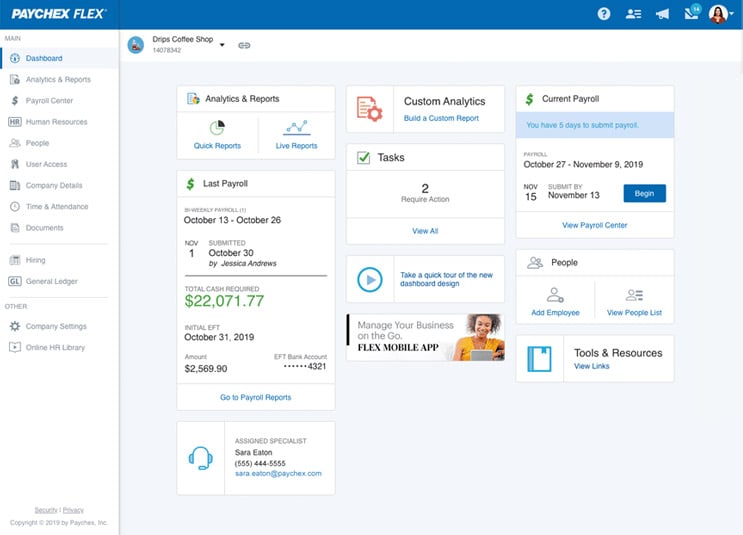Play the dashboard tour video button
743x535 pixels.
tap(370, 280)
